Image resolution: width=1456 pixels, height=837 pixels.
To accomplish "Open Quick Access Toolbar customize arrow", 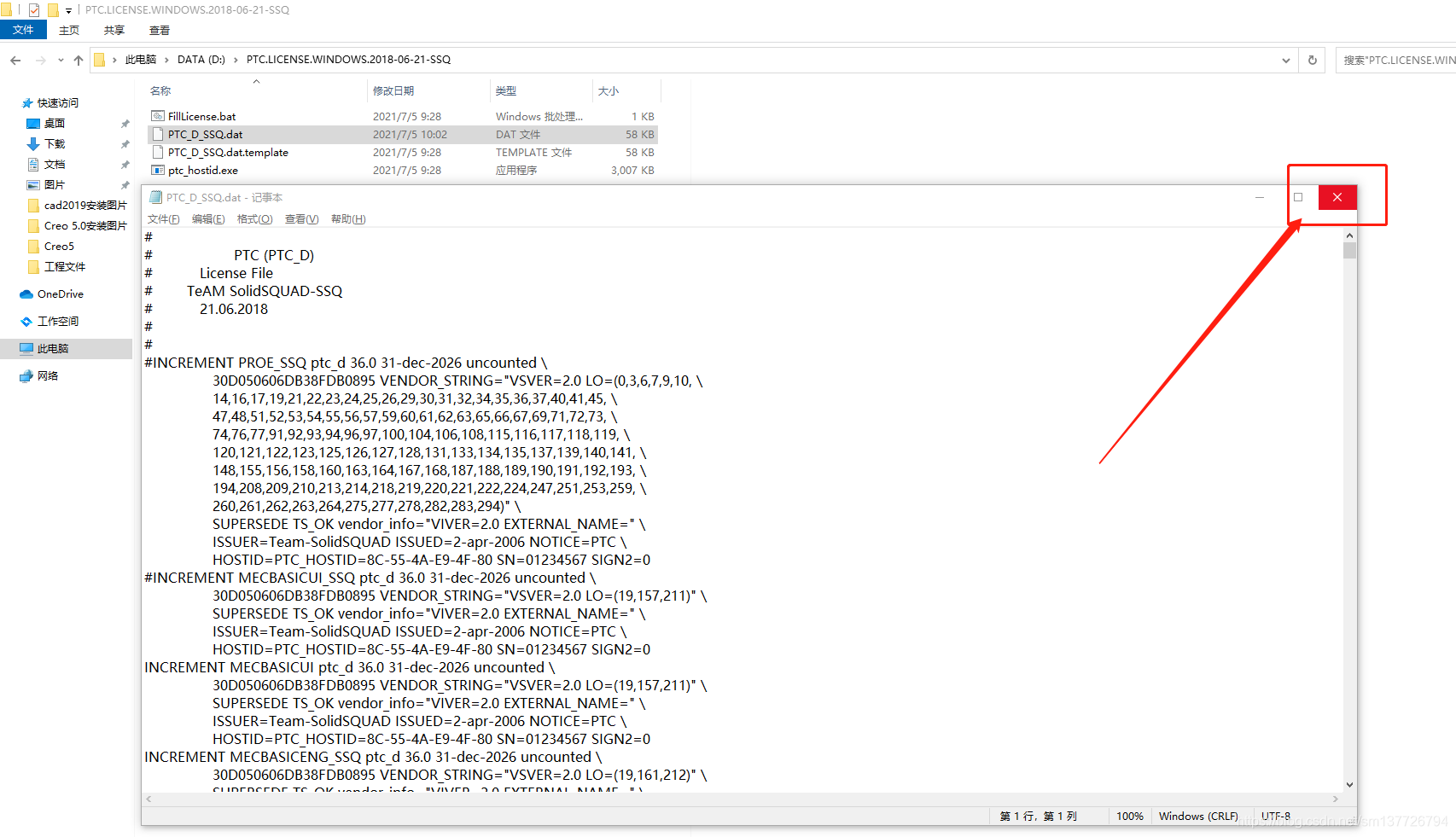I will pos(68,10).
